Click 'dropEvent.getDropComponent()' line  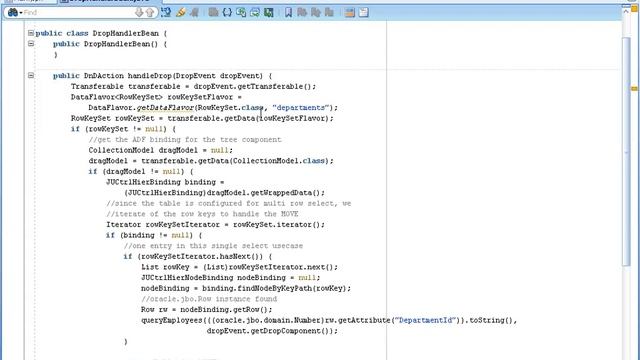[x=272, y=331]
